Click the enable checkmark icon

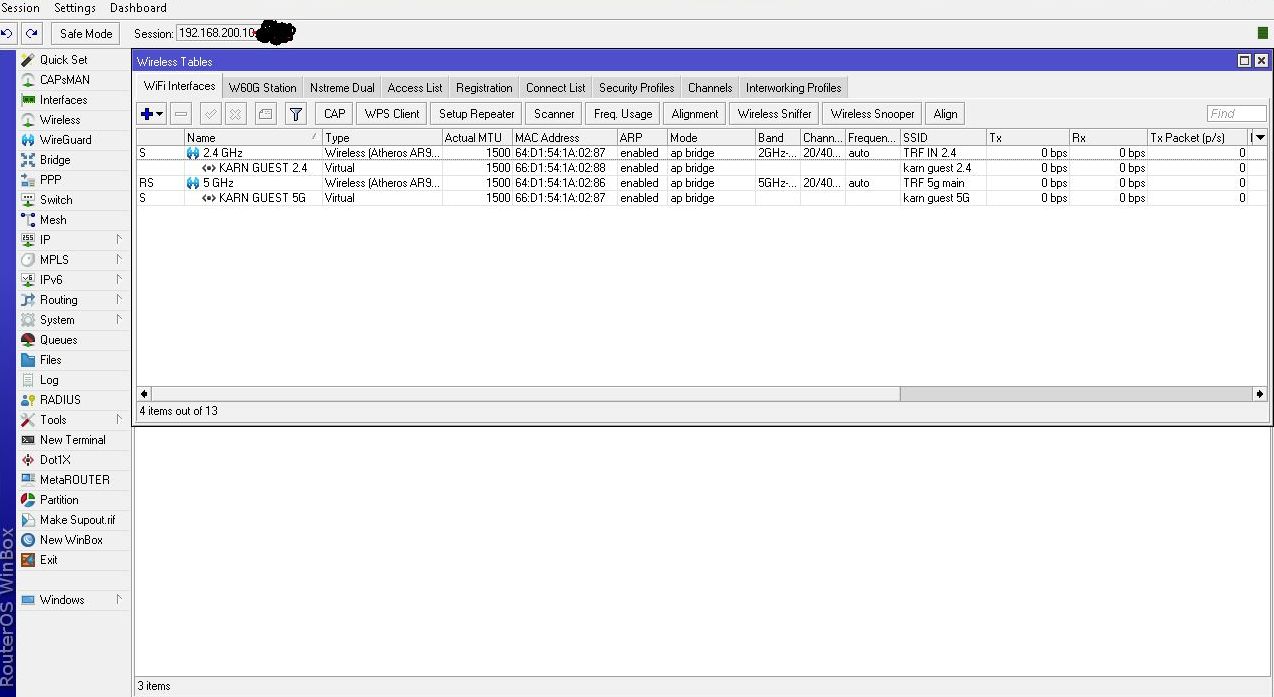coord(210,114)
